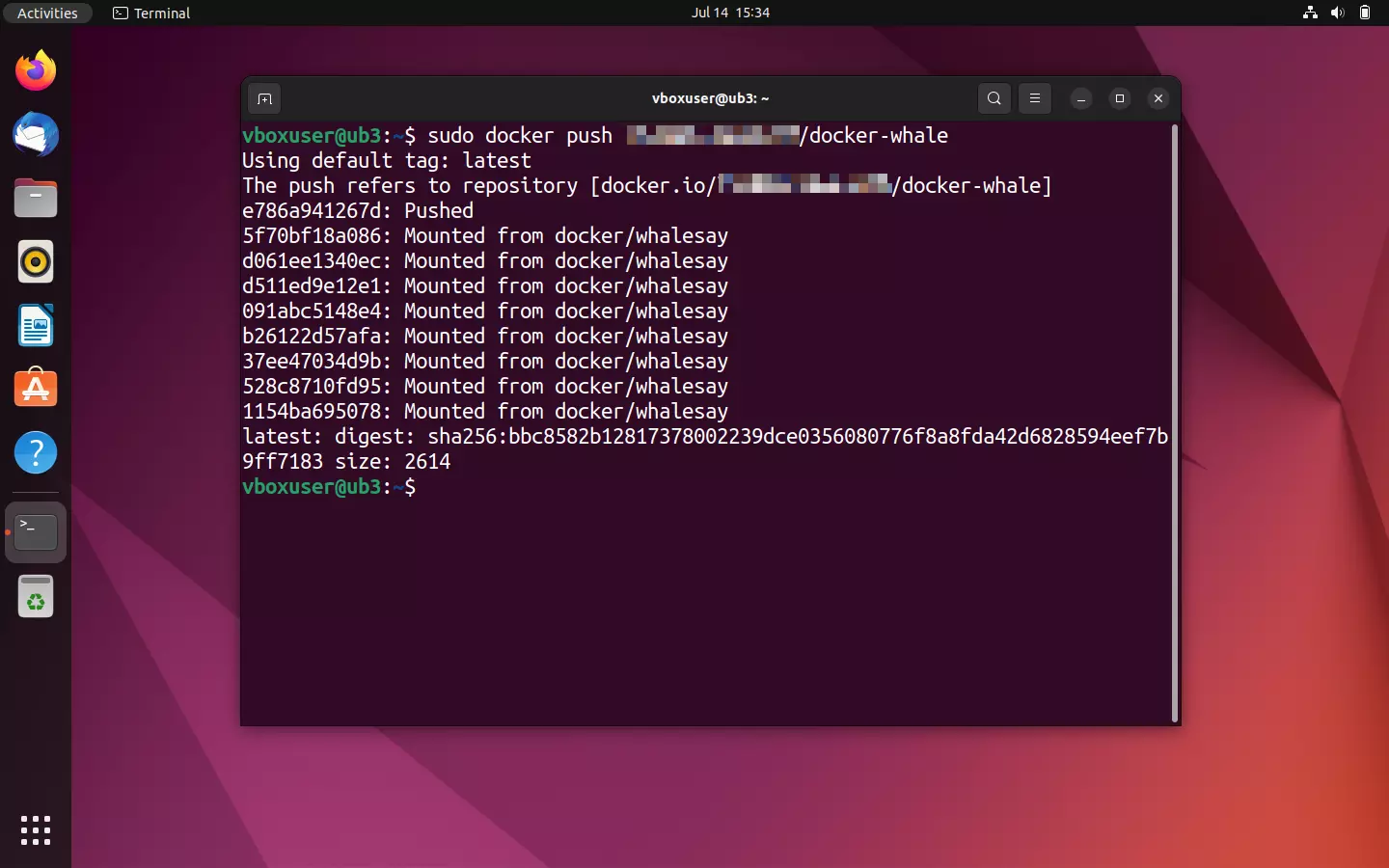This screenshot has width=1389, height=868.
Task: Open the Files manager from the dock
Action: [35, 198]
